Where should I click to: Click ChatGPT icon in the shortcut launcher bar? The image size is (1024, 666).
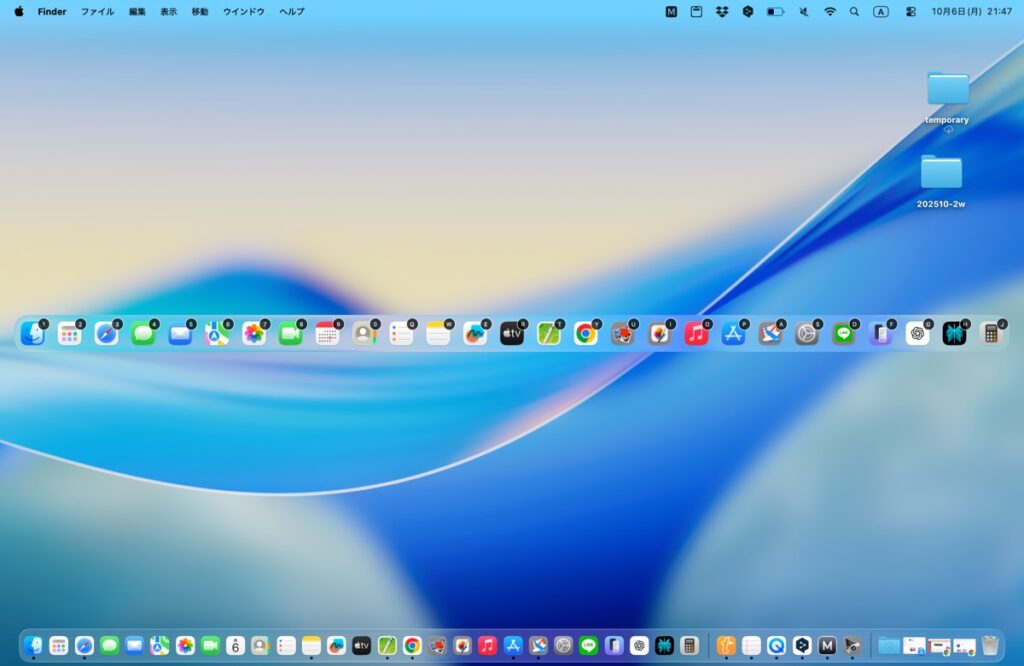[917, 334]
